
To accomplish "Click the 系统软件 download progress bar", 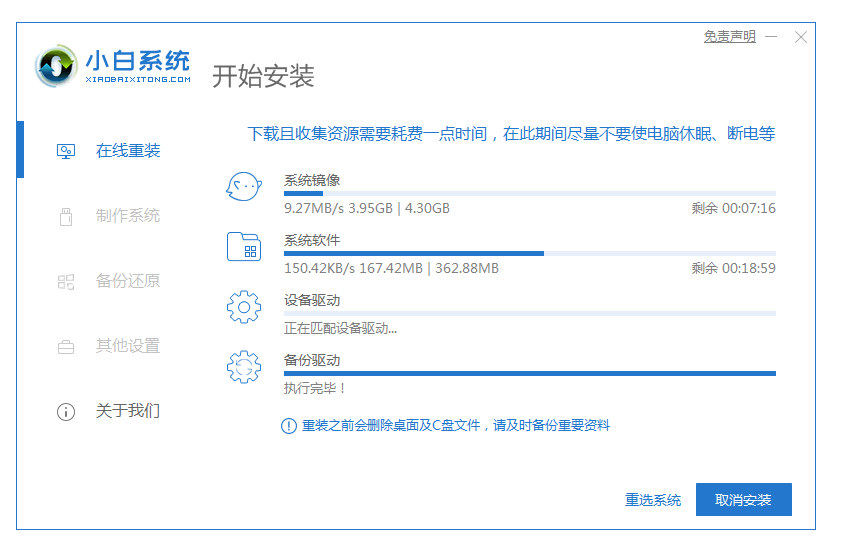I will pos(529,254).
